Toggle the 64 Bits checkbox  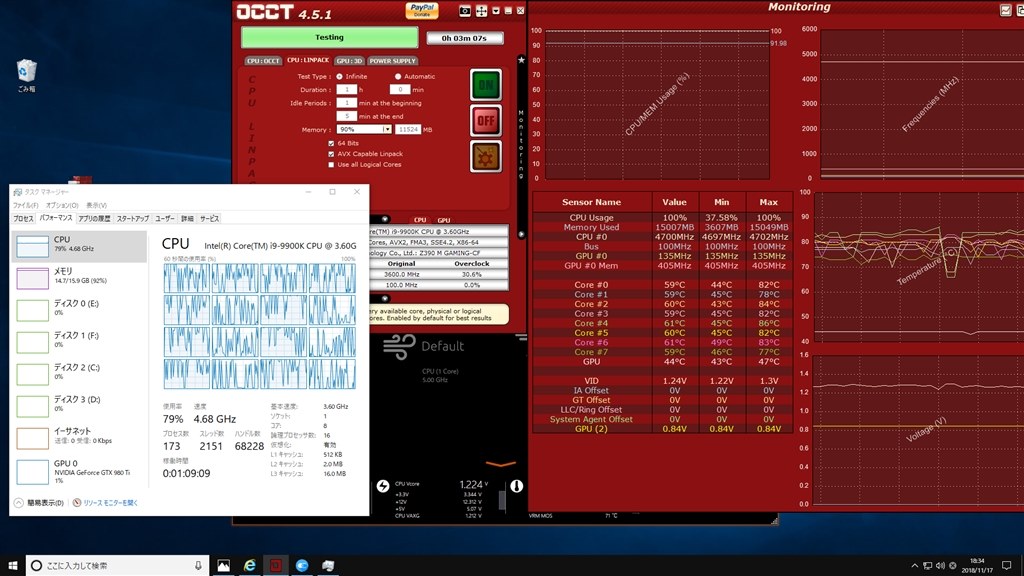click(x=331, y=143)
